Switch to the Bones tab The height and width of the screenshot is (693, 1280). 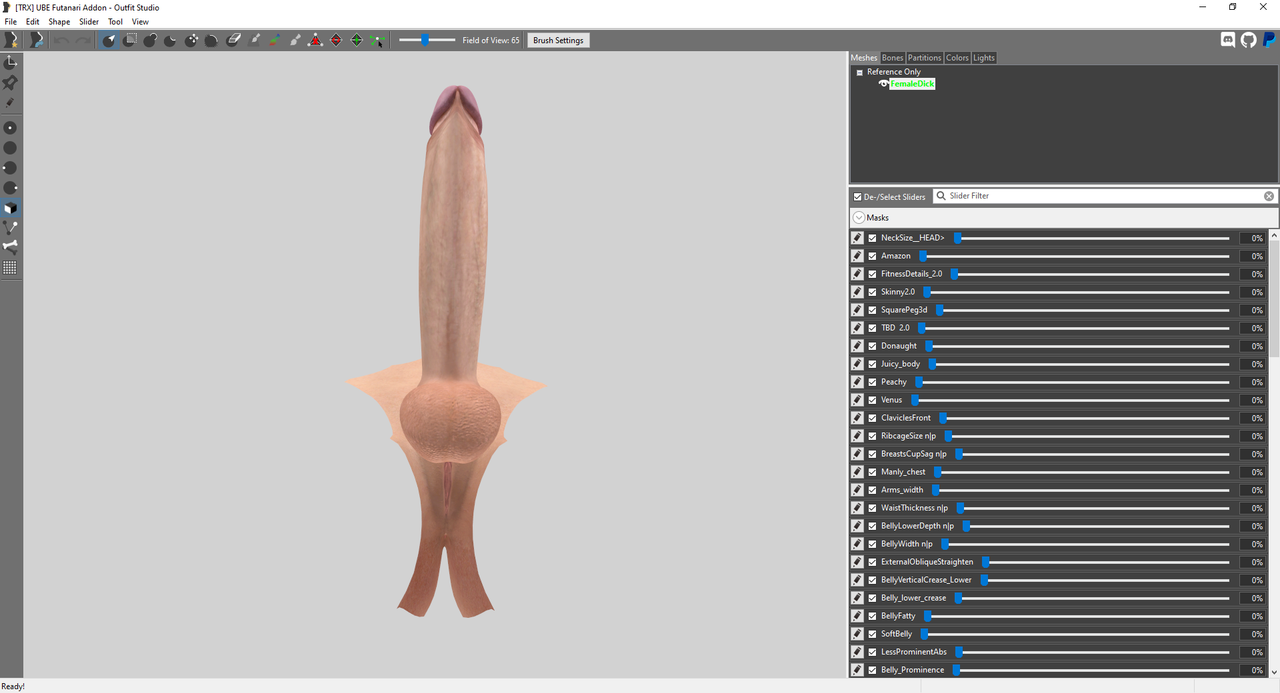point(892,58)
